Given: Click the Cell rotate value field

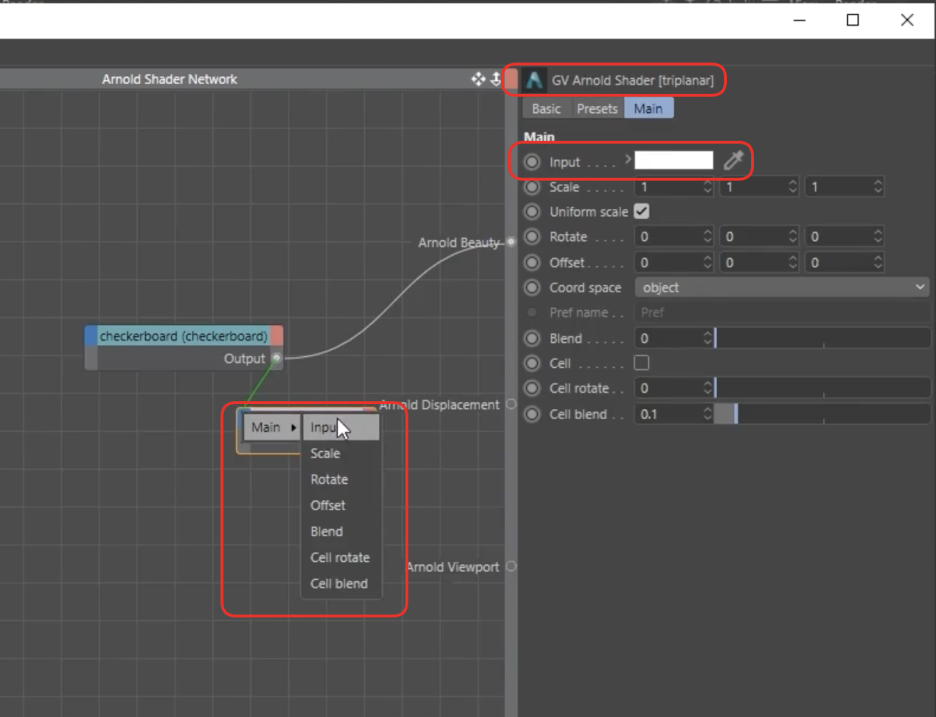Looking at the screenshot, I should (668, 389).
